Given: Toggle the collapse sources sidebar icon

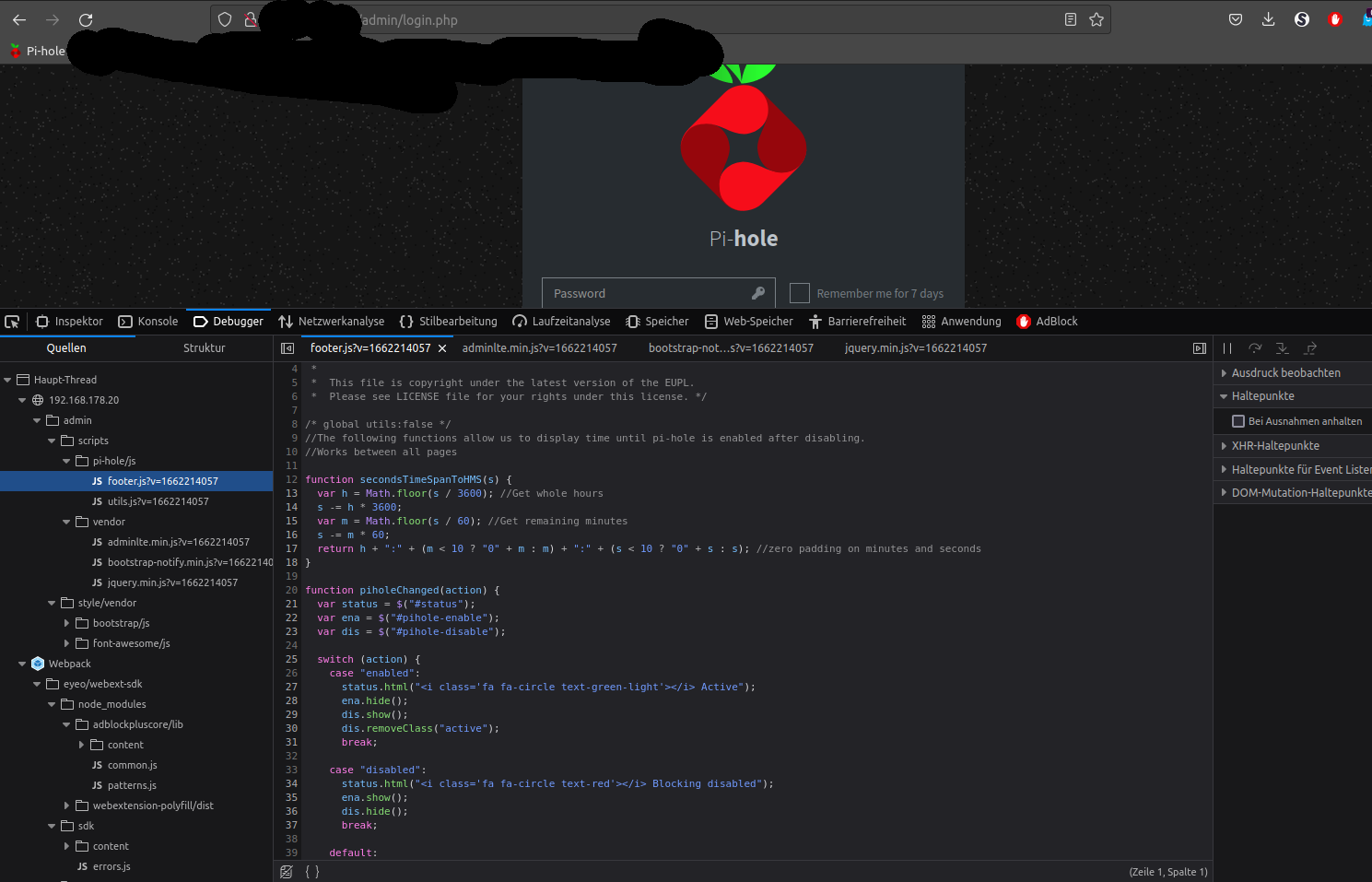Looking at the screenshot, I should click(286, 347).
